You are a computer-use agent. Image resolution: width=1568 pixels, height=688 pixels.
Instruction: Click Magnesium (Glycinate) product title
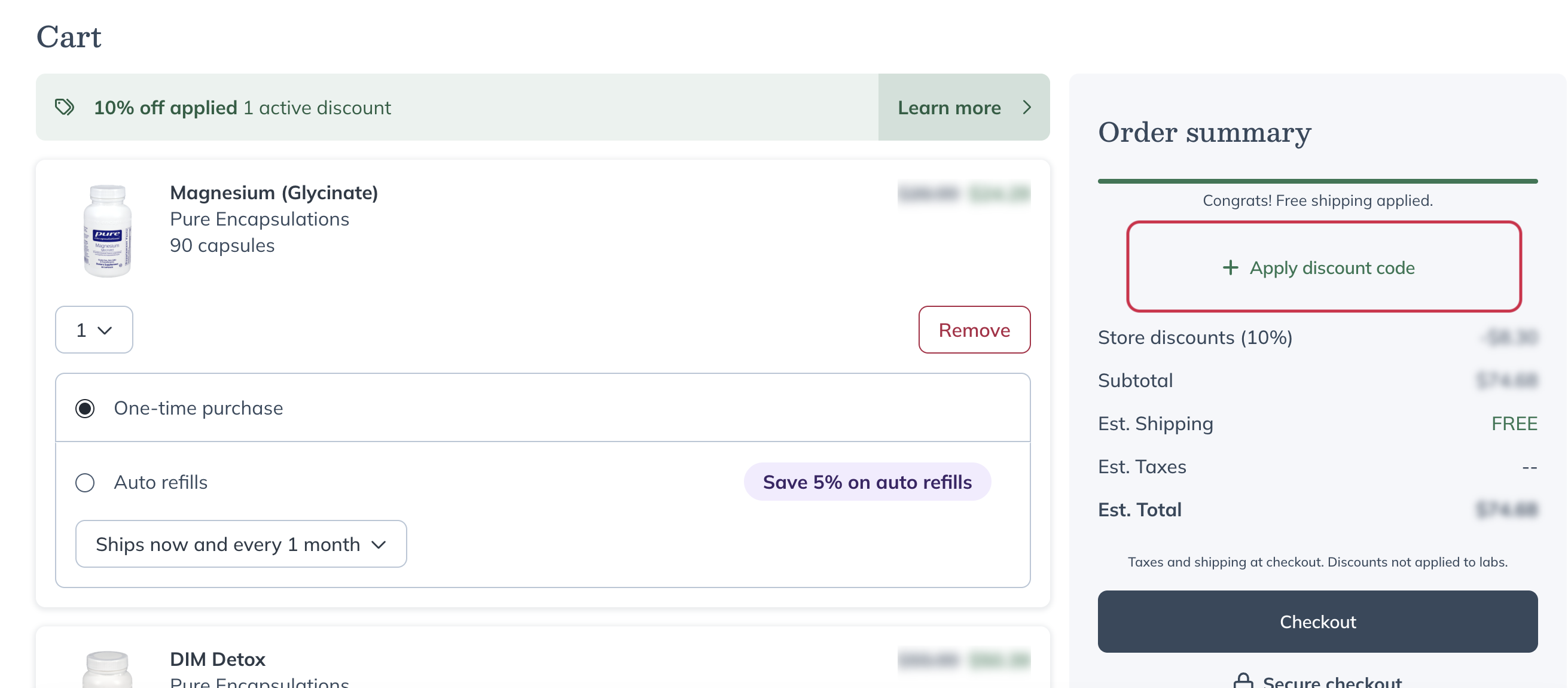tap(273, 193)
